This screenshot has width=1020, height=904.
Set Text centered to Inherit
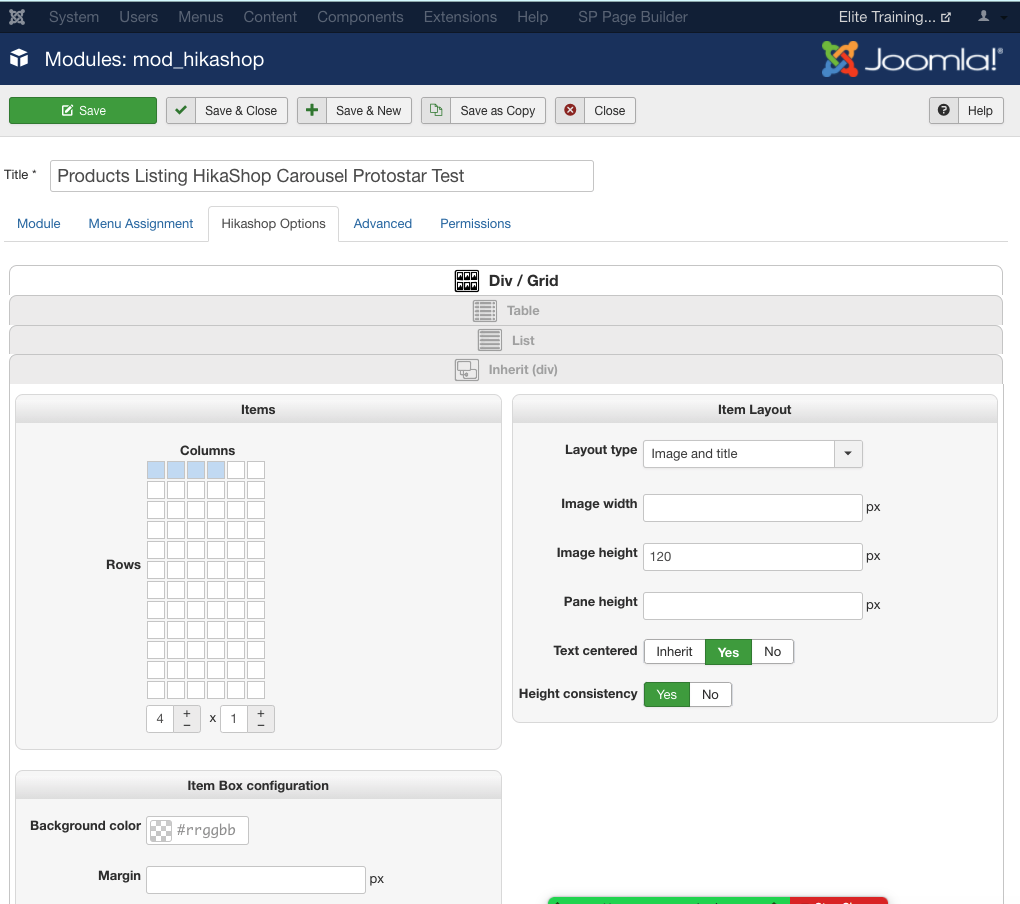tap(674, 652)
